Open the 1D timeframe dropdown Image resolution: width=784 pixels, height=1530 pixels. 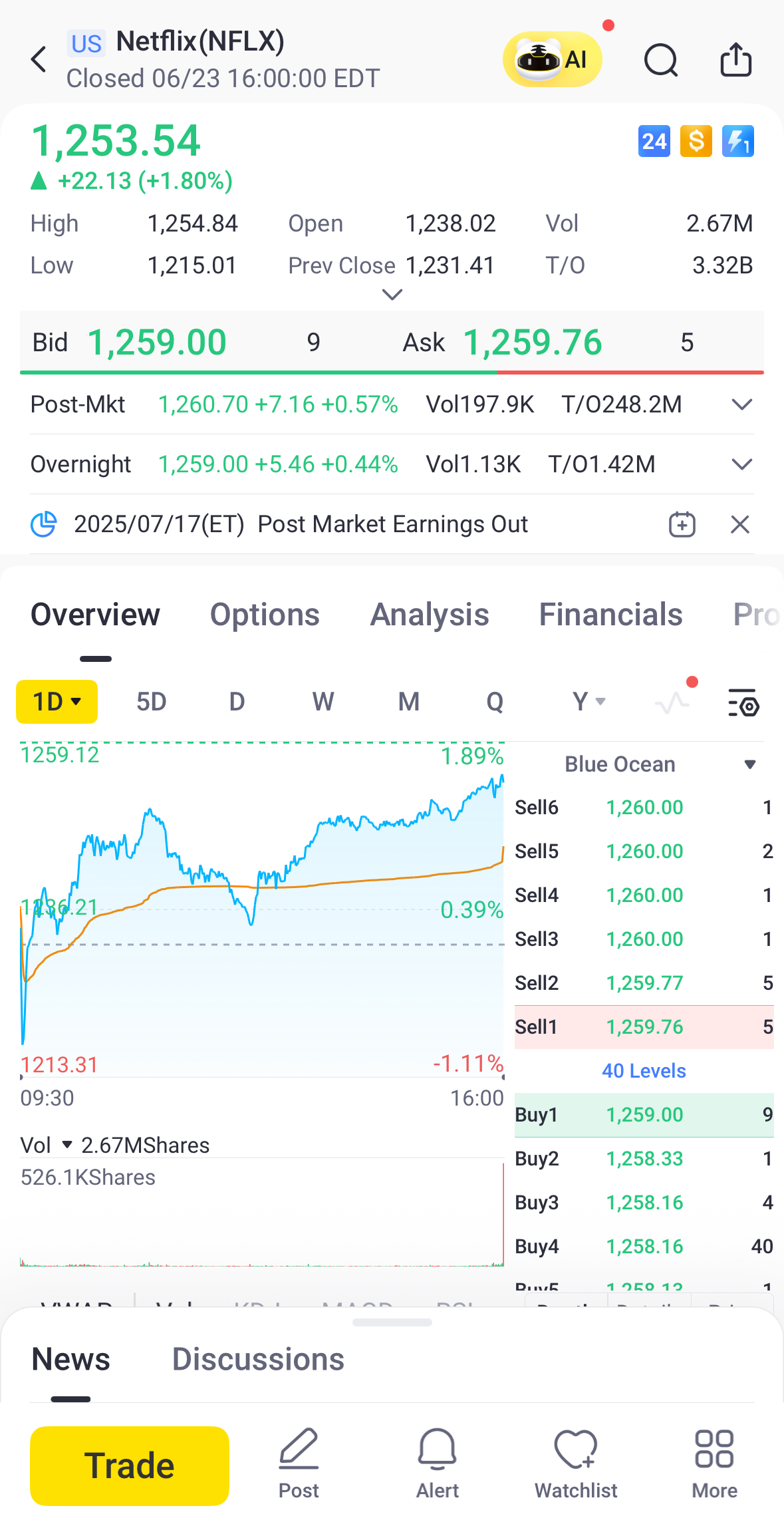click(57, 702)
